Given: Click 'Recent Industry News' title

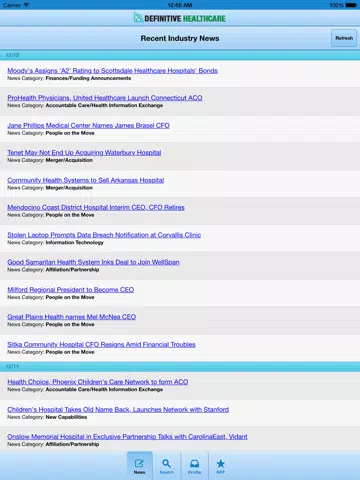Looking at the screenshot, I should 180,38.
